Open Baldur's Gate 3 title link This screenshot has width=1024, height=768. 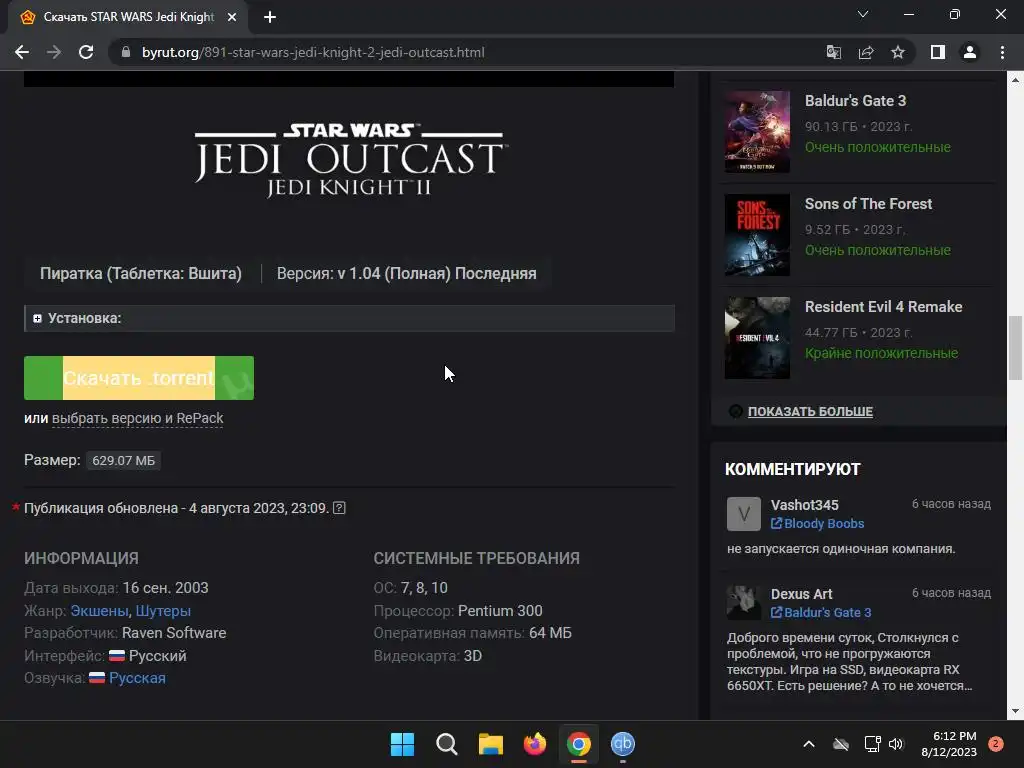click(856, 101)
